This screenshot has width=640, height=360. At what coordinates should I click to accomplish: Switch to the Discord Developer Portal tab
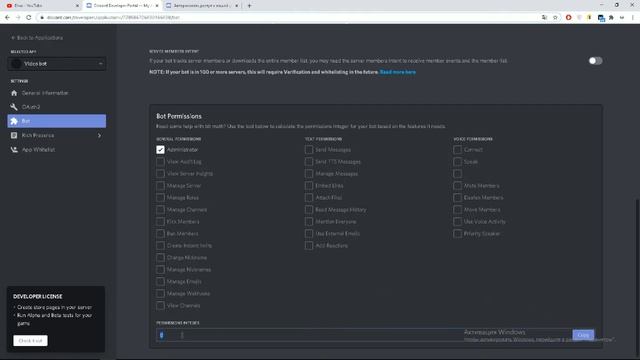(122, 6)
